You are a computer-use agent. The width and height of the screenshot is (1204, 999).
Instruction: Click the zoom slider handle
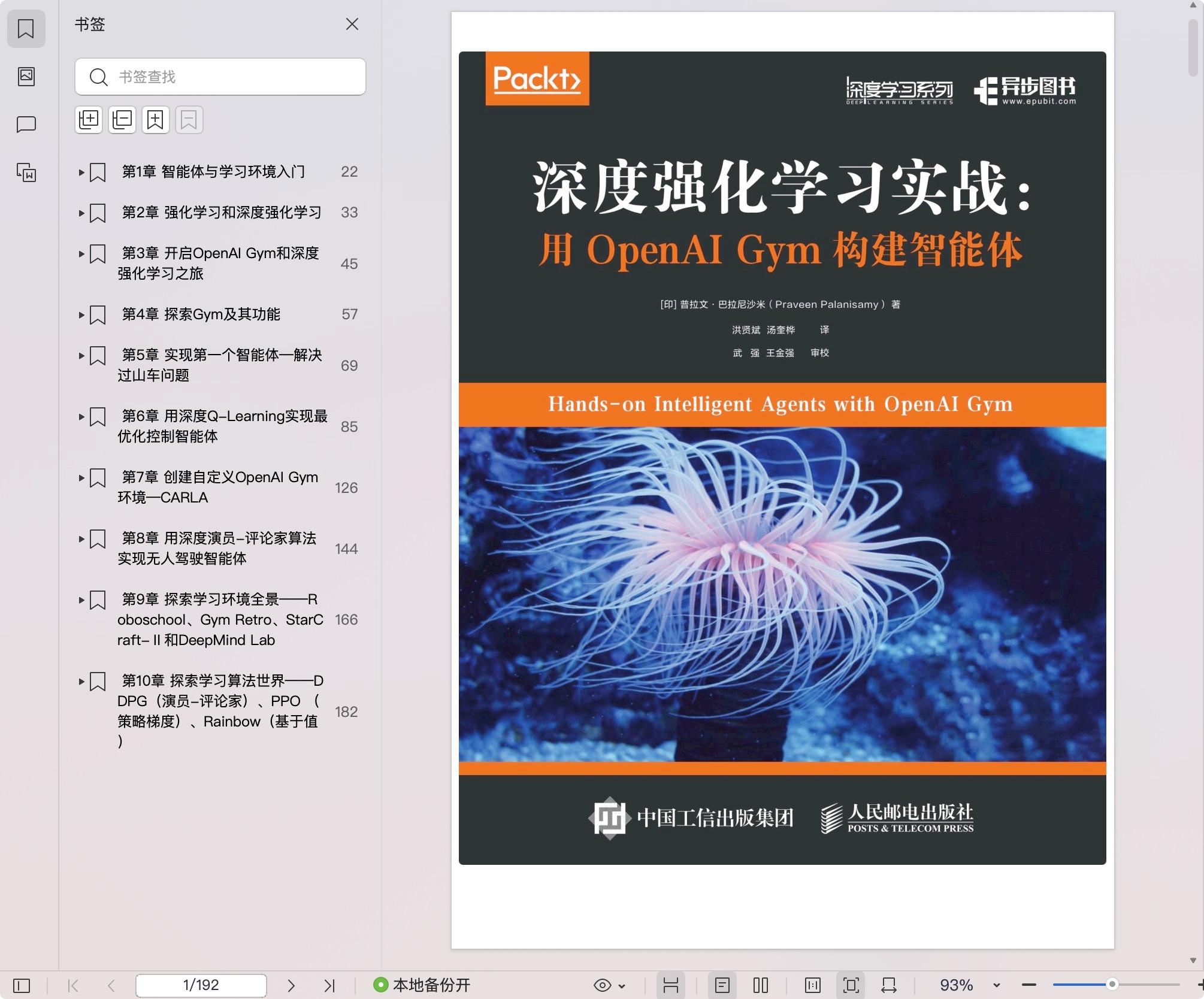pos(1112,985)
